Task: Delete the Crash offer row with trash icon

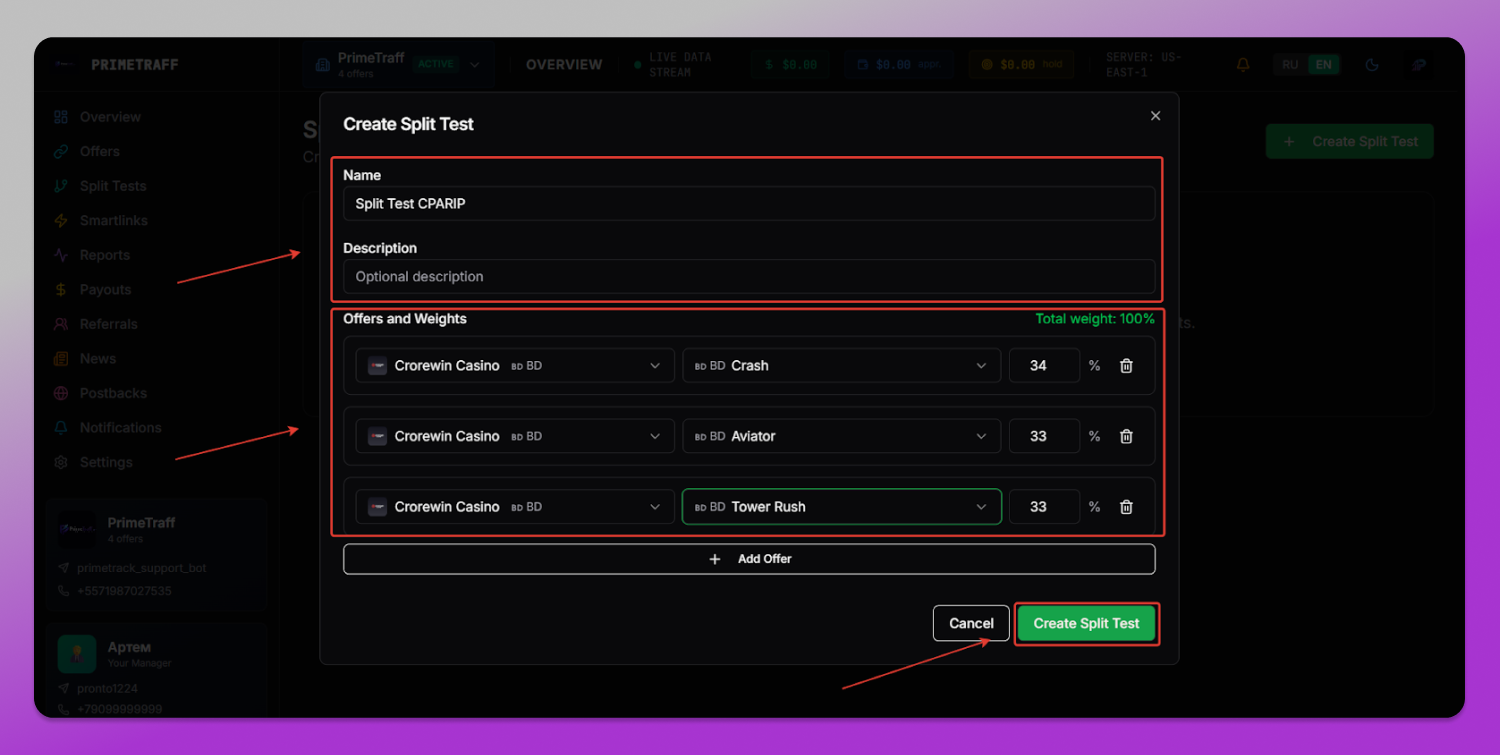Action: tap(1126, 366)
